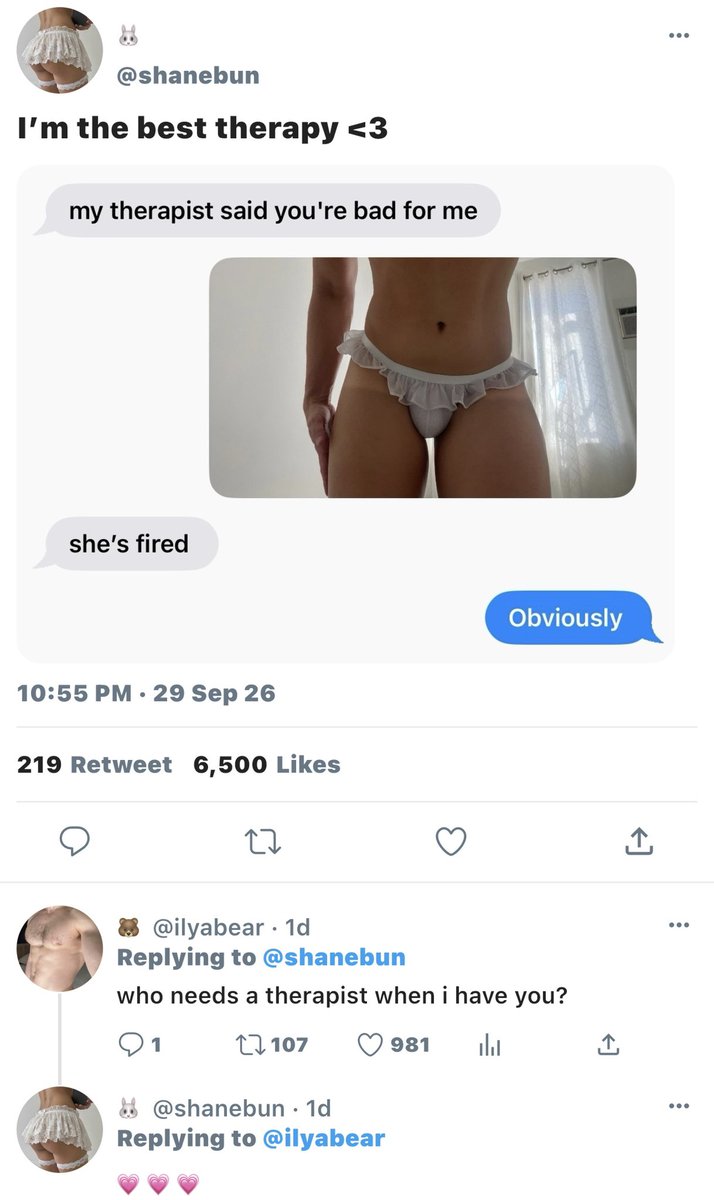This screenshot has width=714, height=1200.
Task: Open the attached chat screenshot image
Action: [346, 414]
